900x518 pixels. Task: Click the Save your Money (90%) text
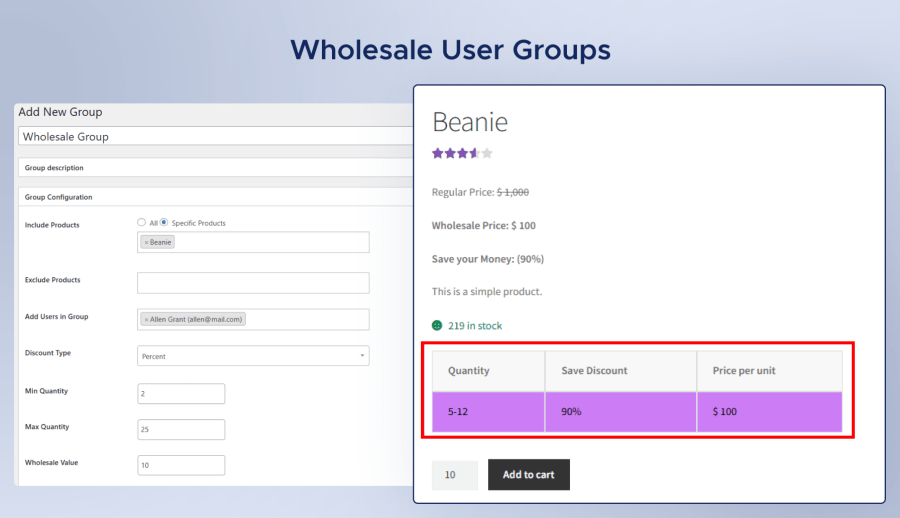[487, 259]
